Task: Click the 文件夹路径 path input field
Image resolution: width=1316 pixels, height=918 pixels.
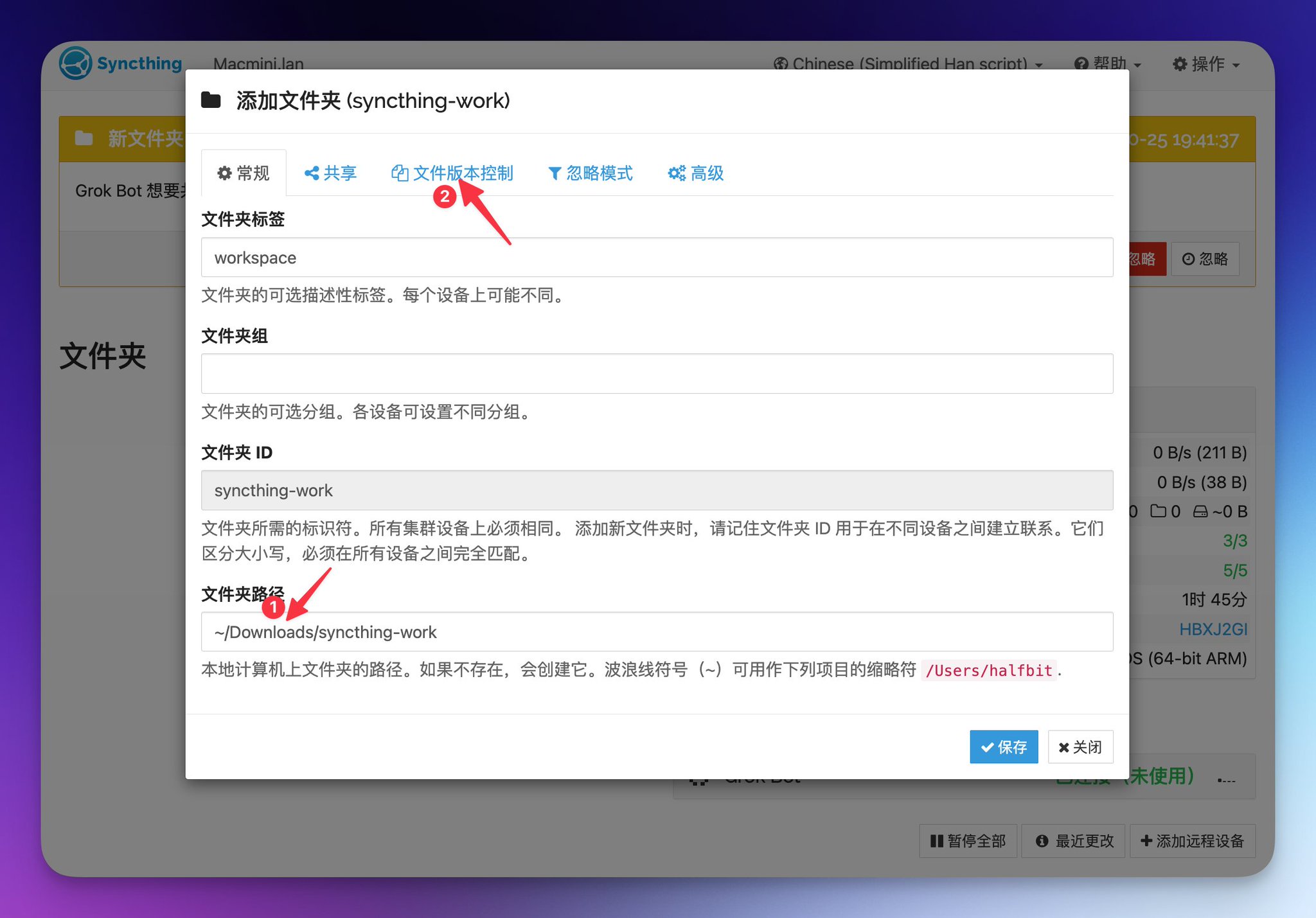Action: (x=657, y=631)
